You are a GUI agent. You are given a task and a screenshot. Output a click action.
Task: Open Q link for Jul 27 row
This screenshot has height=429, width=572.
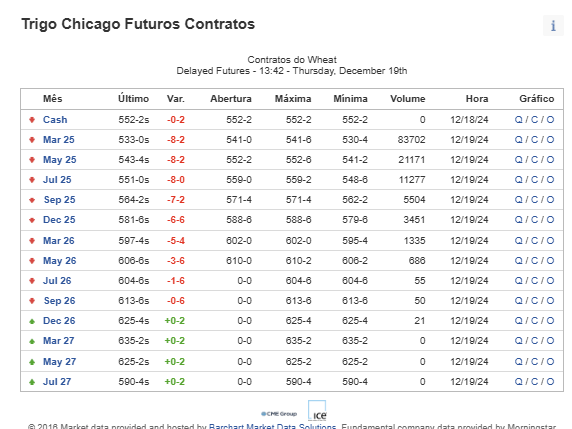(x=518, y=382)
